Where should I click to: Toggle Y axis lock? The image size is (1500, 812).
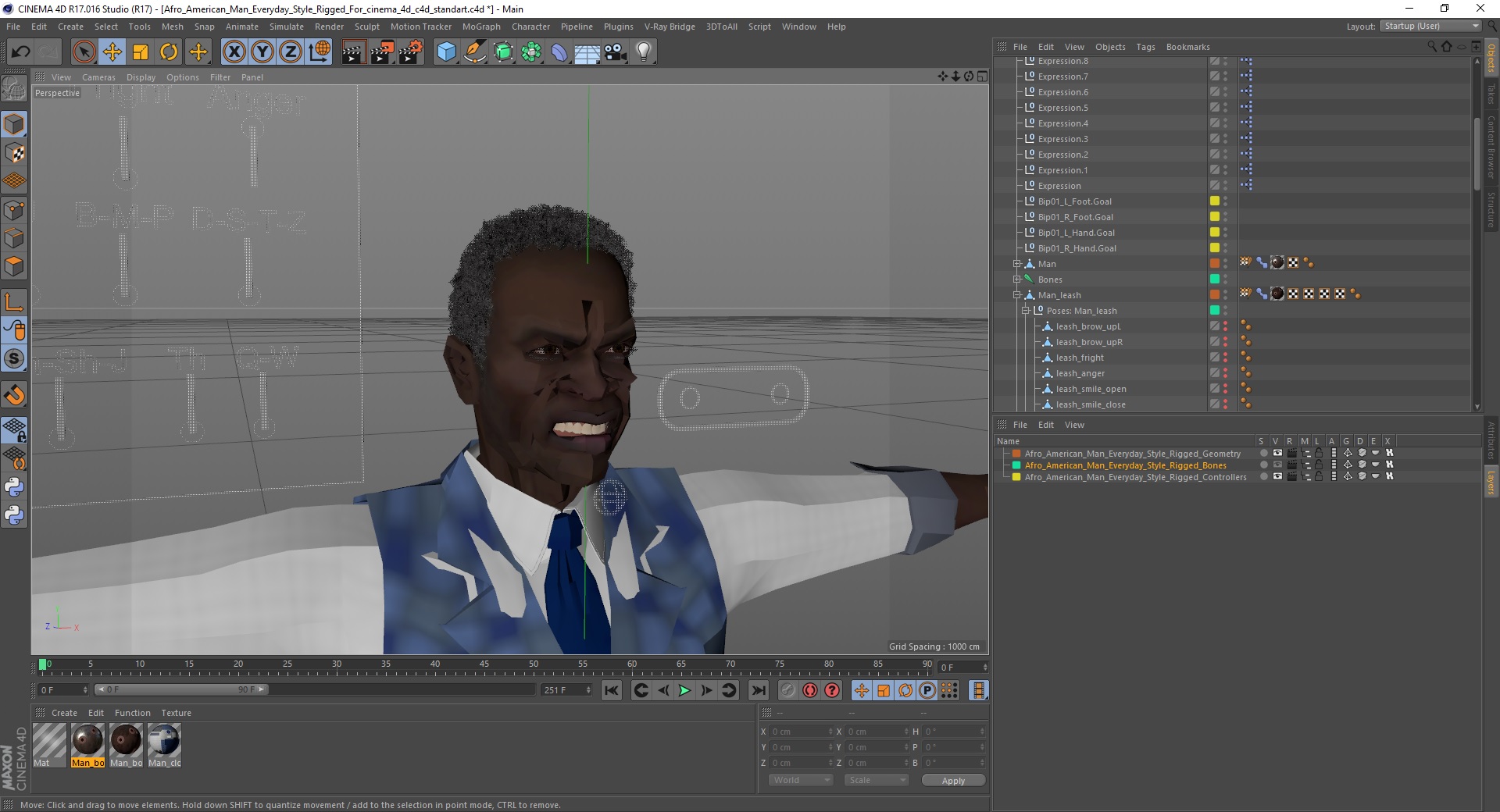click(x=262, y=52)
